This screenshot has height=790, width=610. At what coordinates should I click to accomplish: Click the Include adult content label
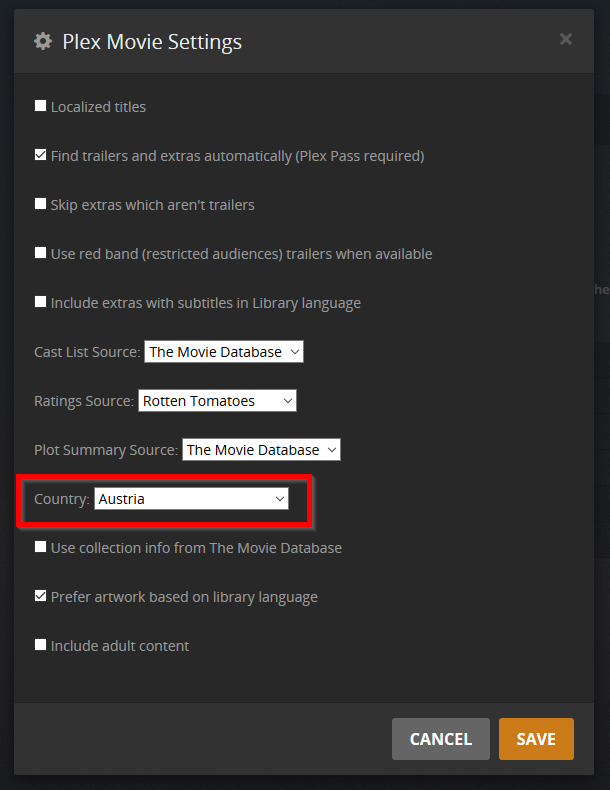click(120, 646)
